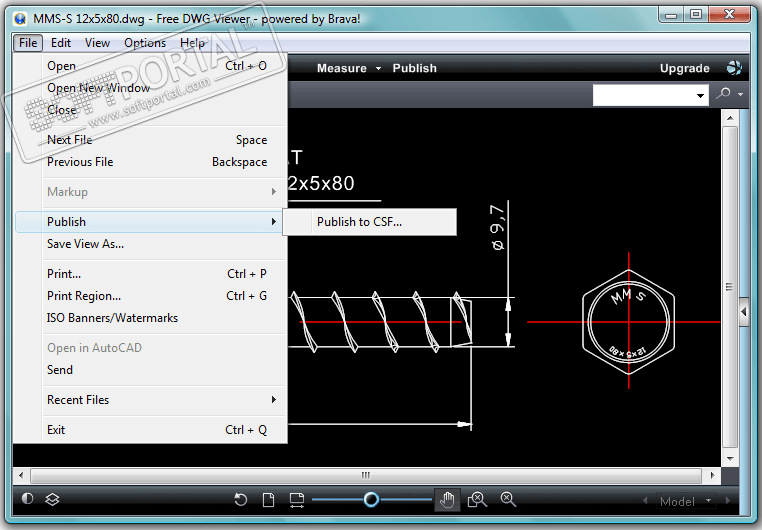Choose Open from the File menu
This screenshot has height=530, width=762.
click(150, 66)
